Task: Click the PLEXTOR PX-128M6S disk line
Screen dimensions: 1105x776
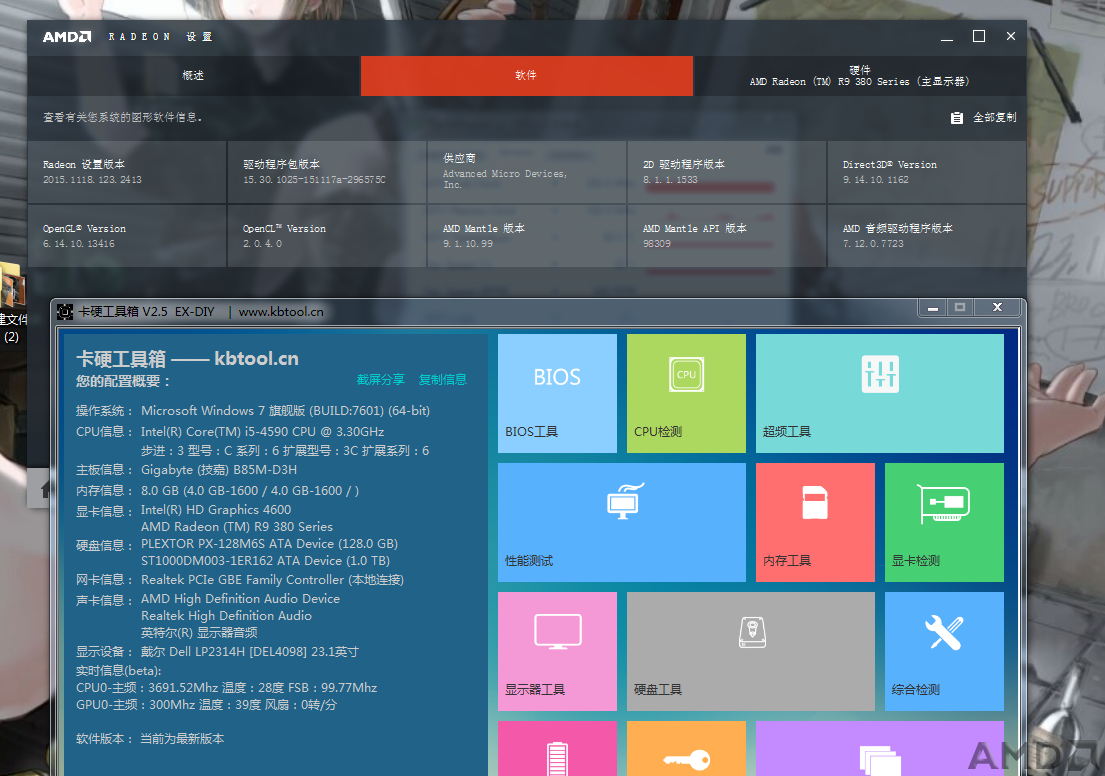Action: (269, 543)
